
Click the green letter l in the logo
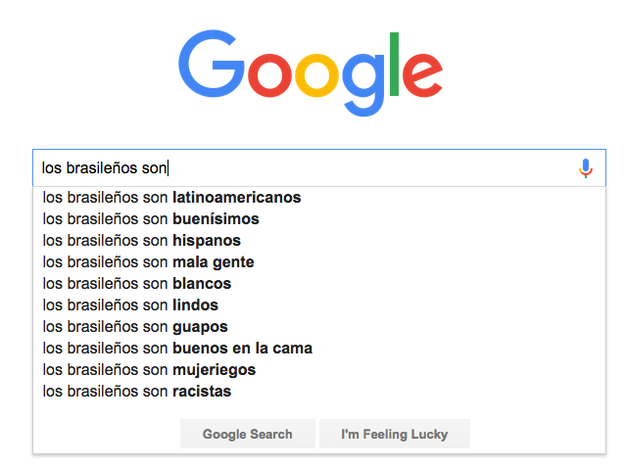[394, 64]
